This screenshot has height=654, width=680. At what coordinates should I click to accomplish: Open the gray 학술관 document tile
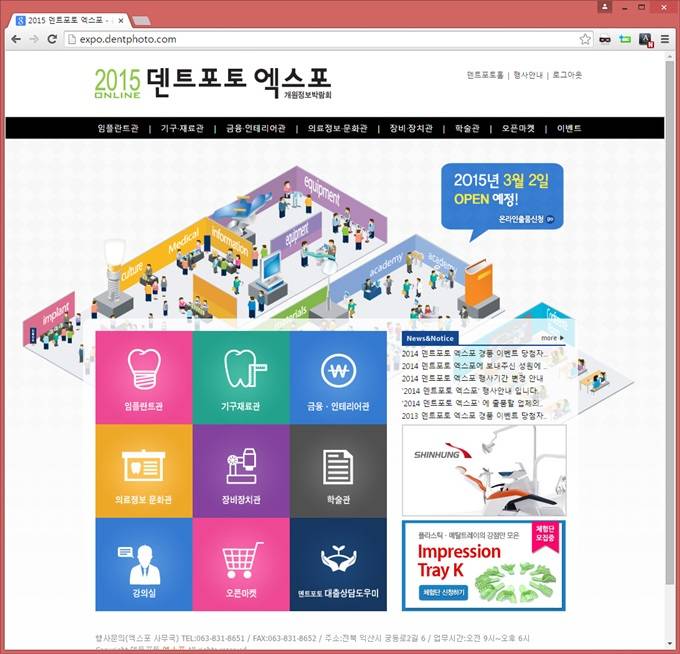coord(338,471)
